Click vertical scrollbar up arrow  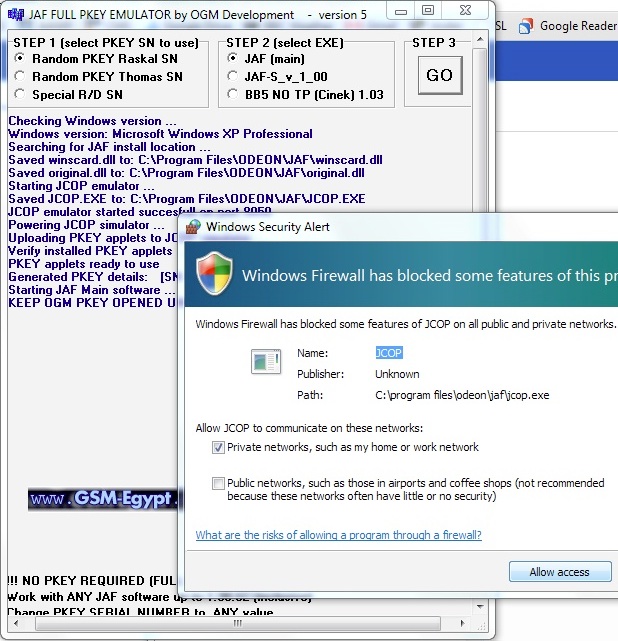click(480, 40)
